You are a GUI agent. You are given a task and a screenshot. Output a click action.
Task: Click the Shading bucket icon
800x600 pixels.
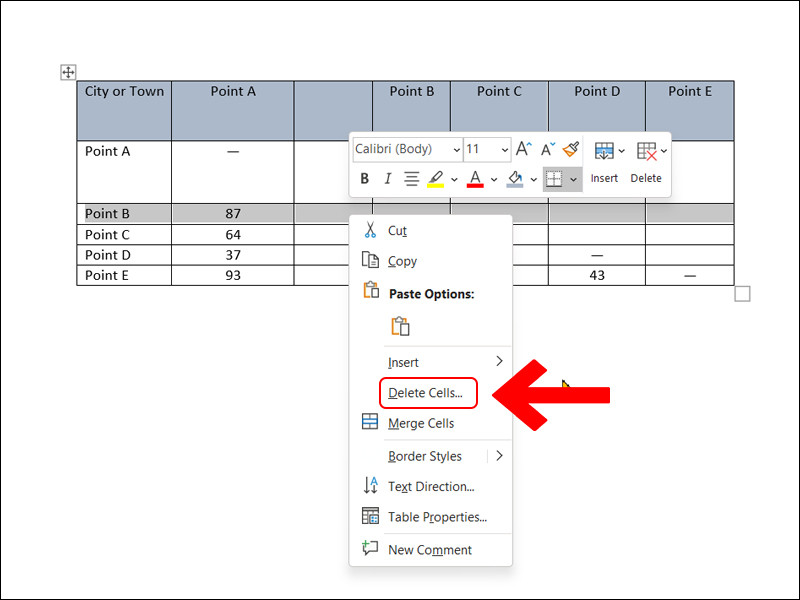pos(513,179)
